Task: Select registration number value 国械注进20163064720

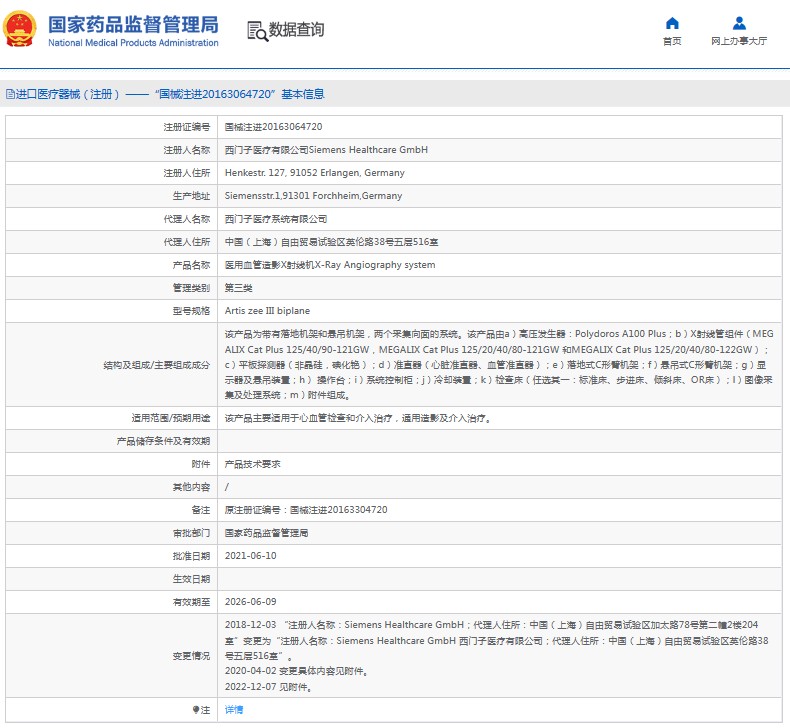Action: (274, 127)
